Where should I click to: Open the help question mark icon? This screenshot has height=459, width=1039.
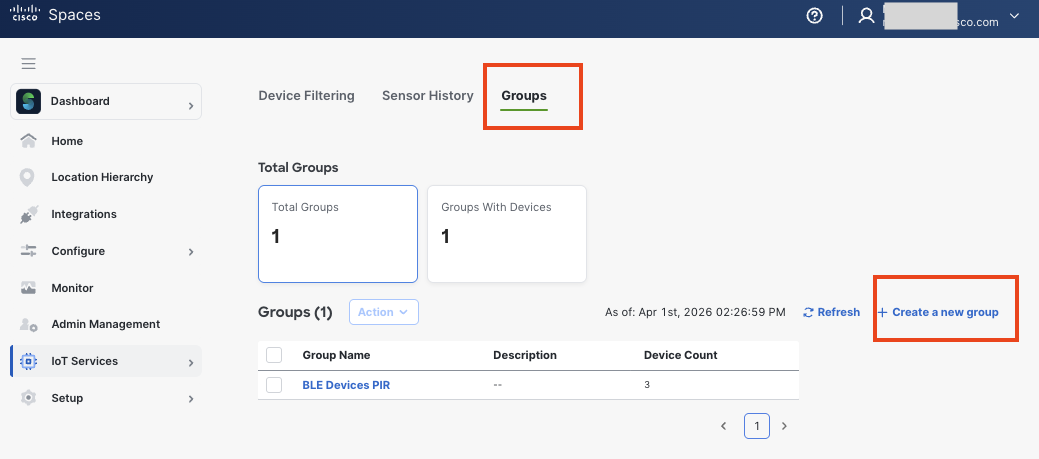click(x=815, y=17)
